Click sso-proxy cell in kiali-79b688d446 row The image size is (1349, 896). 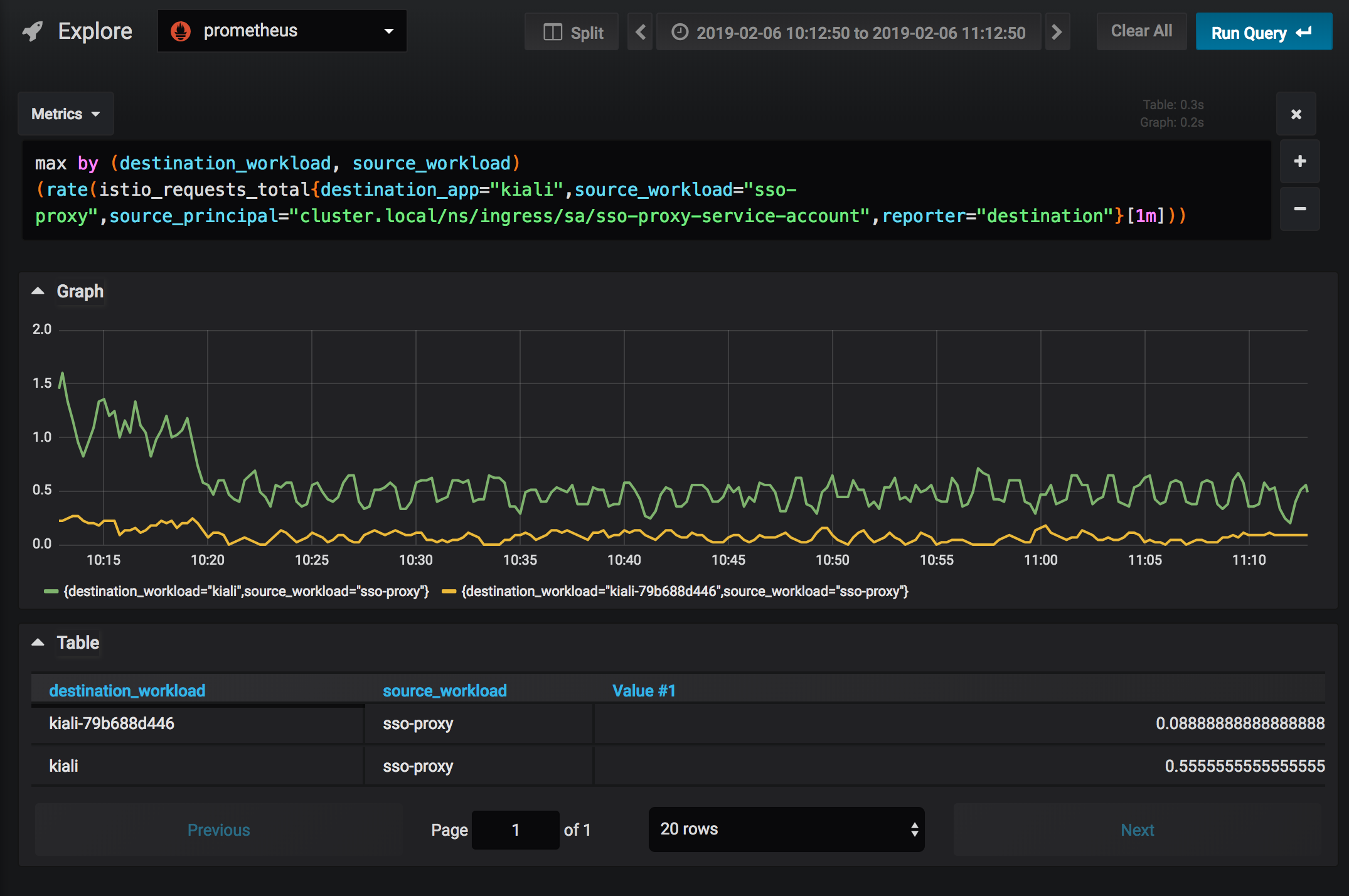point(479,723)
